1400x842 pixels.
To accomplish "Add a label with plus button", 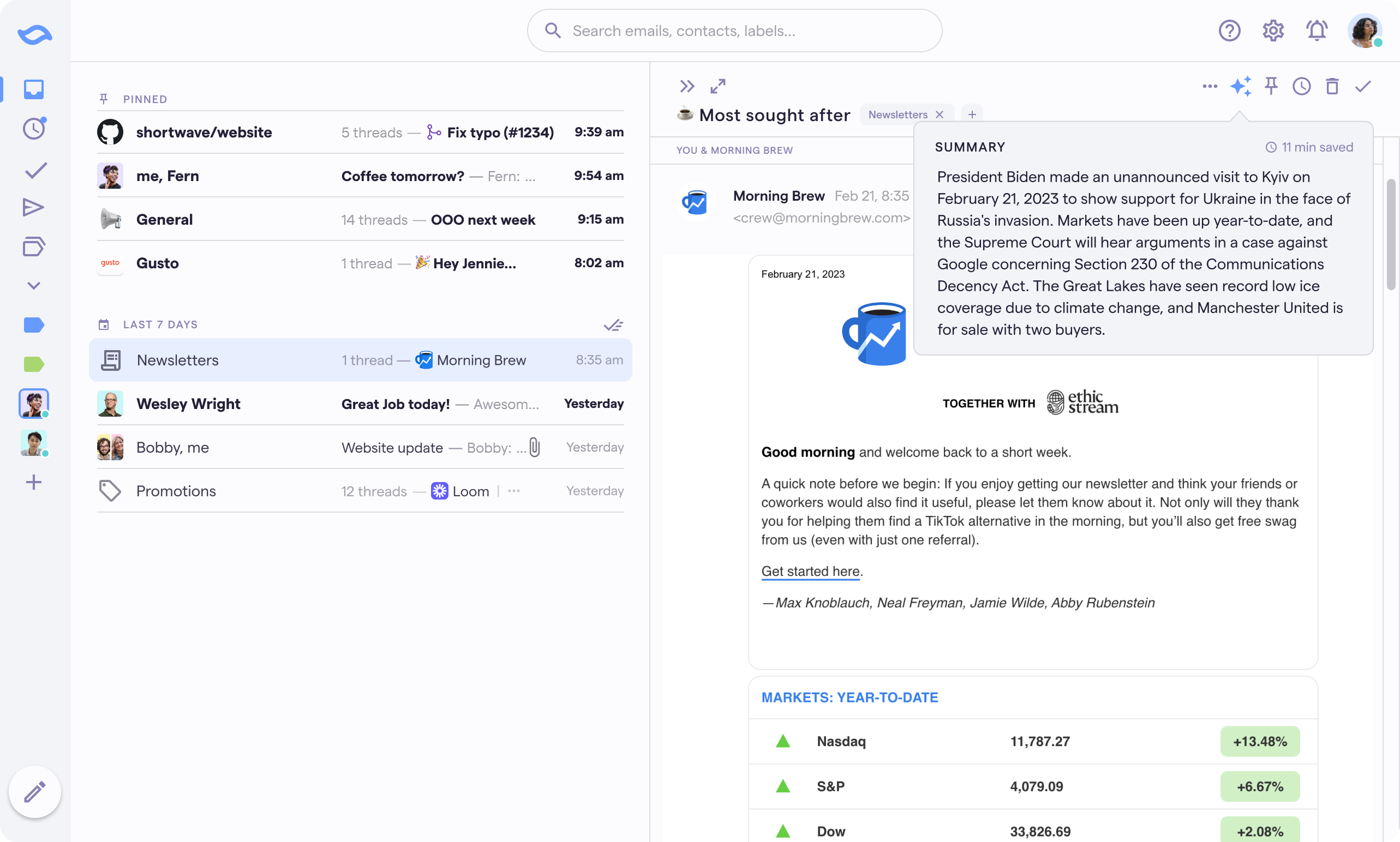I will (x=972, y=115).
